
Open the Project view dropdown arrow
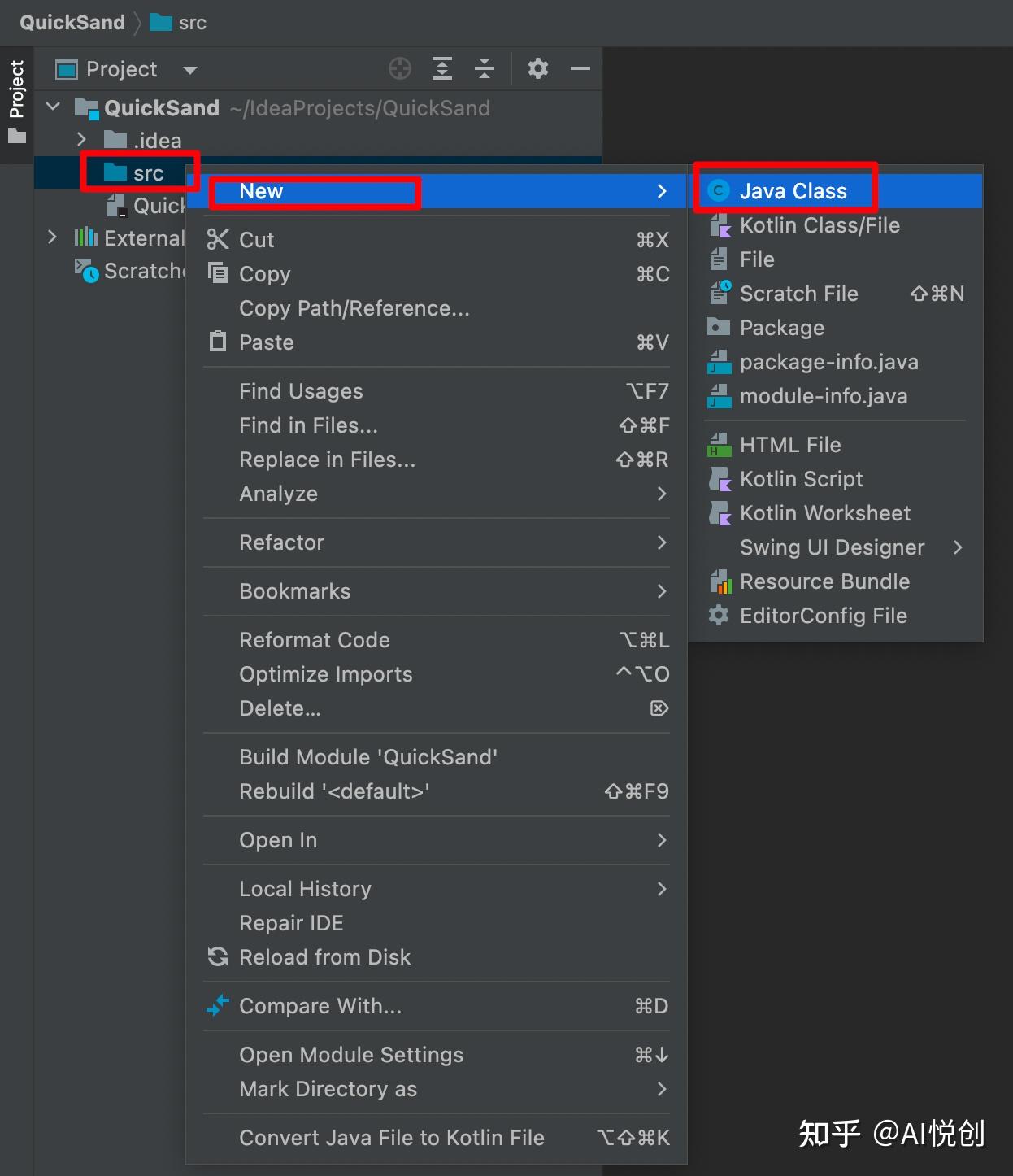pyautogui.click(x=190, y=70)
